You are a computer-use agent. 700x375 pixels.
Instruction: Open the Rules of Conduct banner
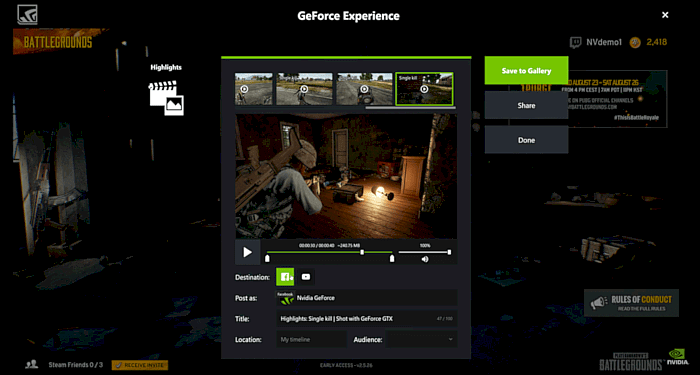tap(632, 303)
